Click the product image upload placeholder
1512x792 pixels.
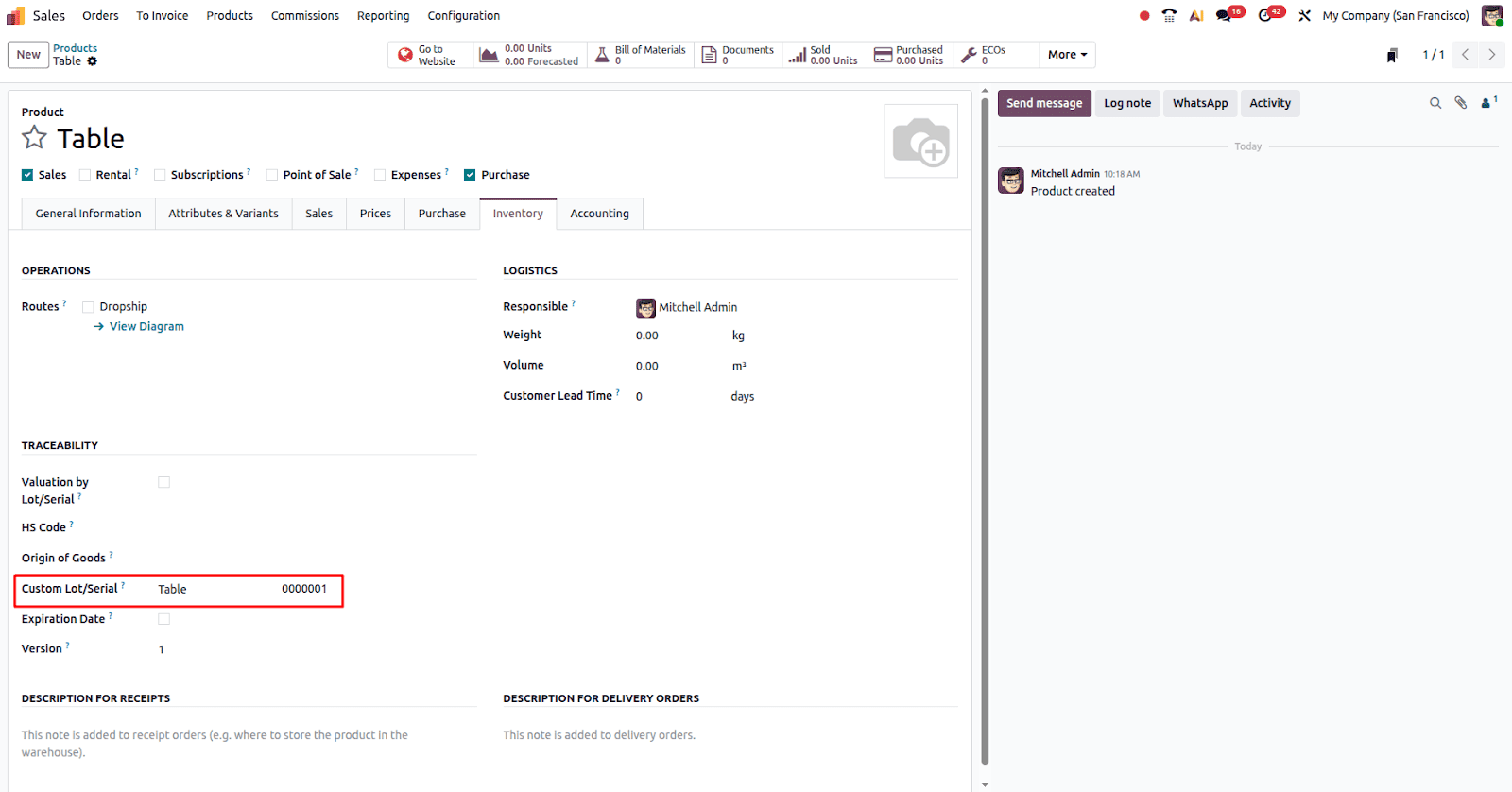(x=920, y=142)
